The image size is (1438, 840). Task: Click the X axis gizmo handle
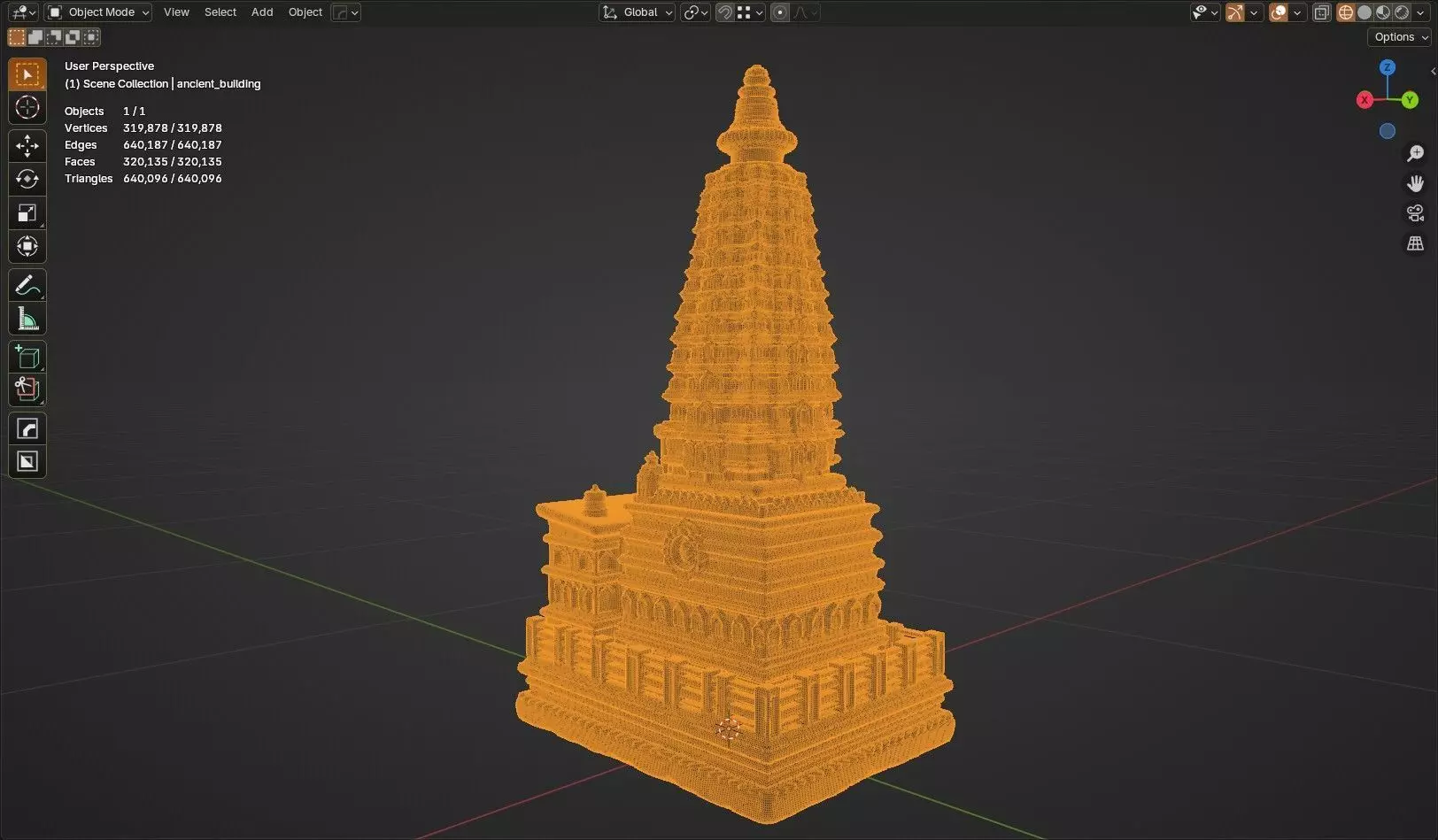1365,100
